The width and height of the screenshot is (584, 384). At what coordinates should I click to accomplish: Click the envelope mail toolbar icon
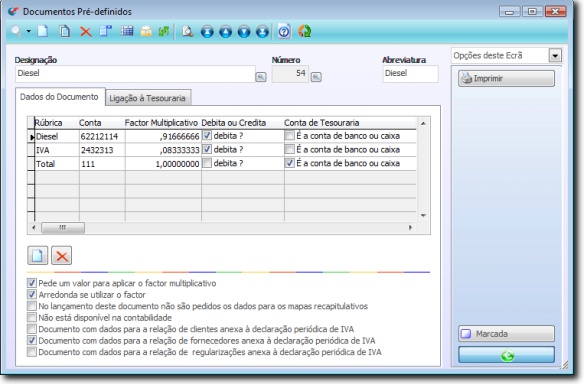146,31
